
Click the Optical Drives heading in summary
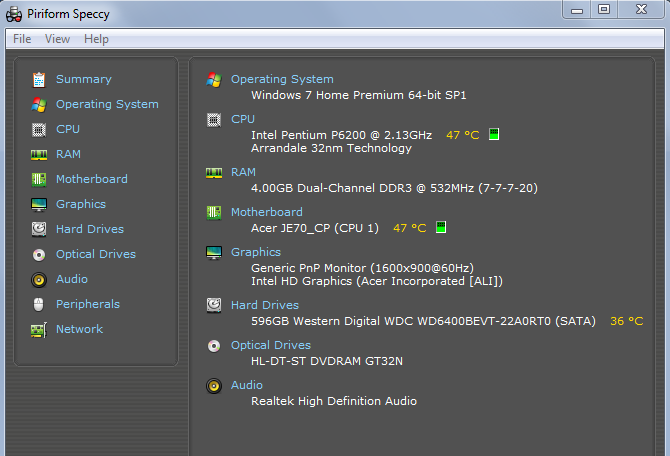point(271,345)
